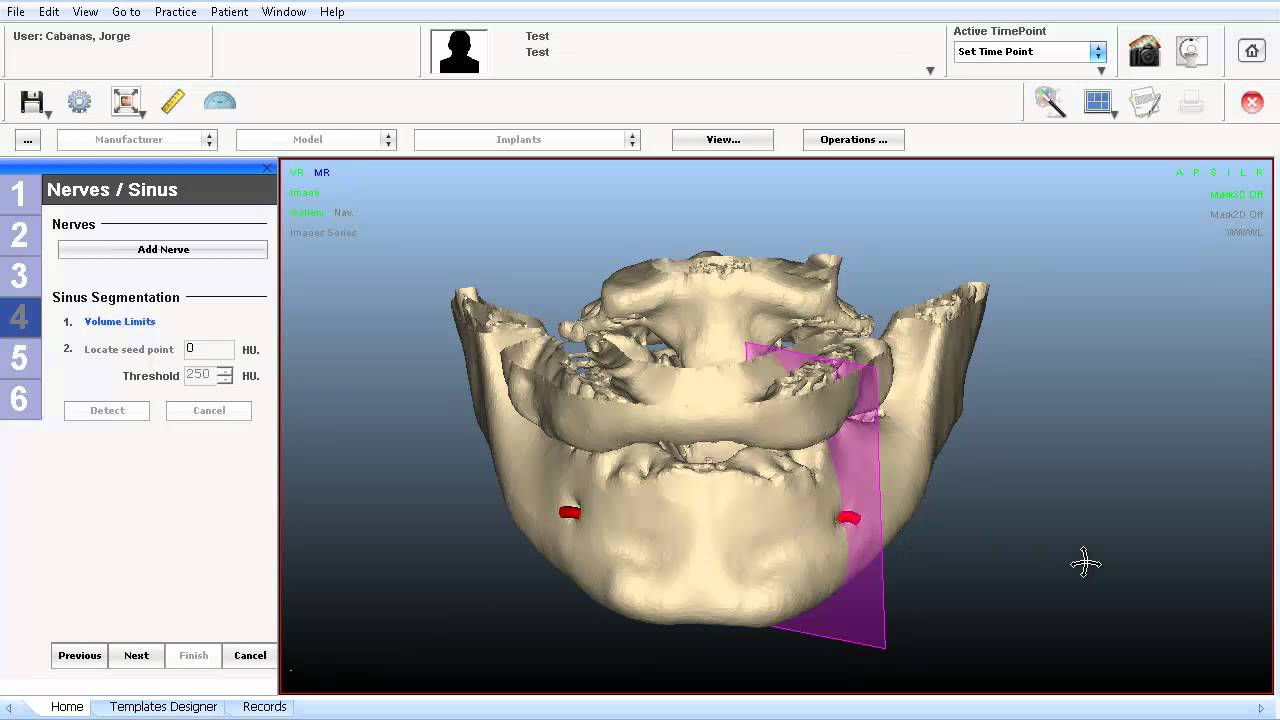Viewport: 1280px width, 720px height.
Task: Click the magic wand wizard icon
Action: (x=1050, y=102)
